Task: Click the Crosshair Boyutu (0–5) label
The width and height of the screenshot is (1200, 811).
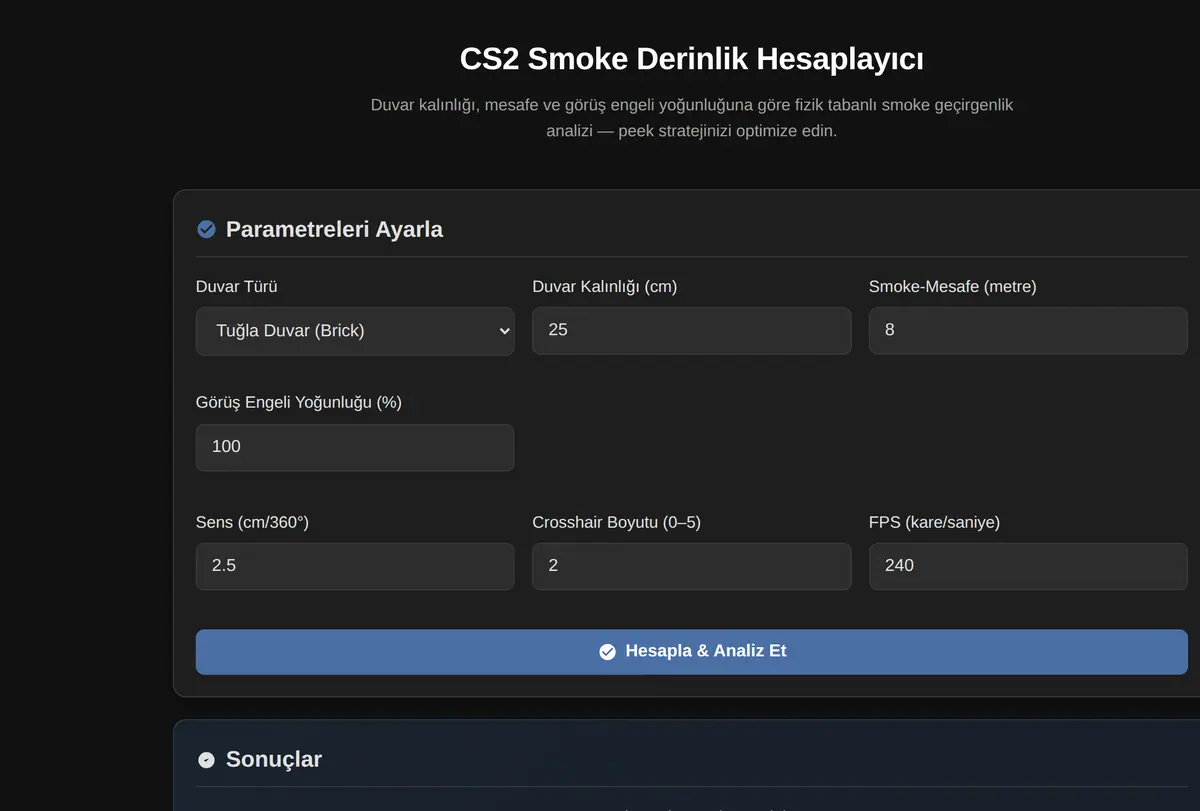Action: pyautogui.click(x=616, y=522)
